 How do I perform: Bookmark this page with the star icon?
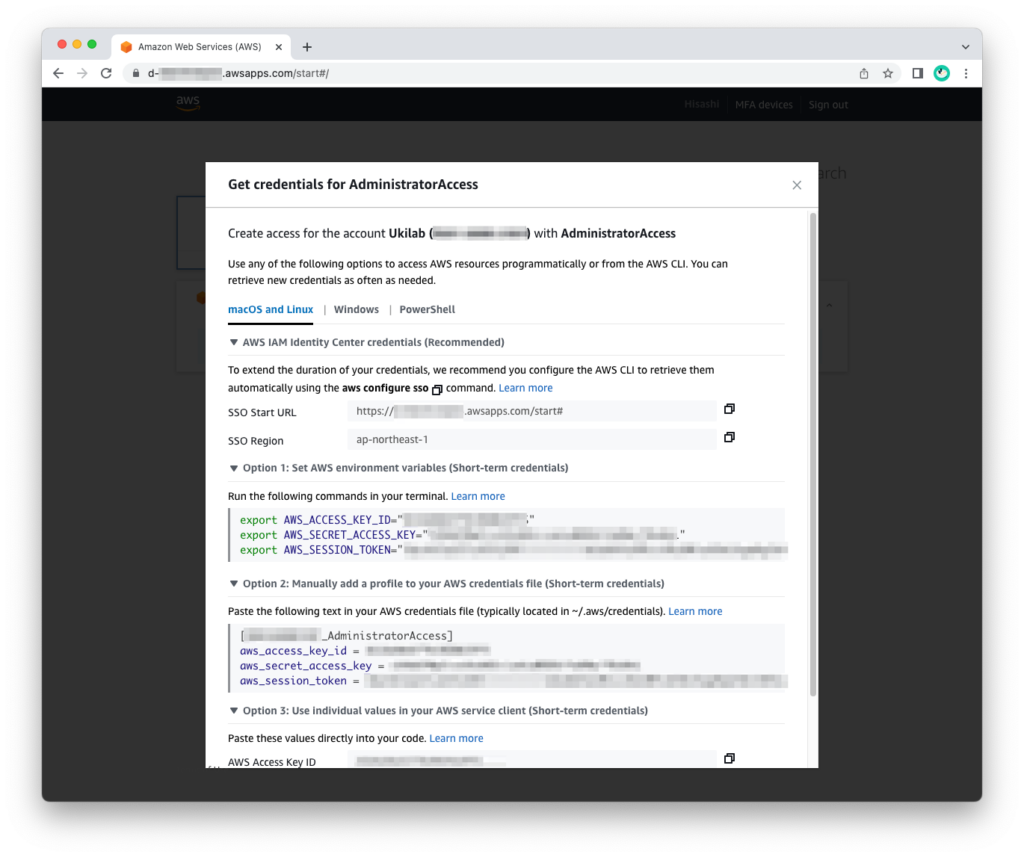click(888, 73)
